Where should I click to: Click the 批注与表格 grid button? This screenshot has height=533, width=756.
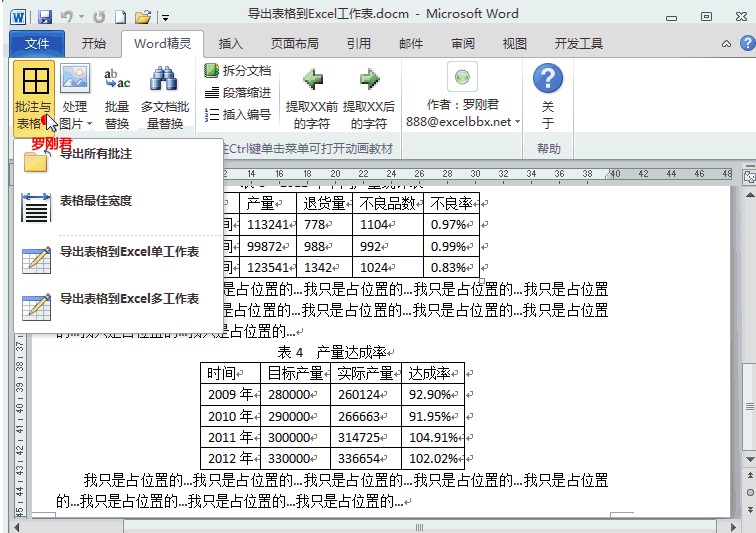click(34, 98)
